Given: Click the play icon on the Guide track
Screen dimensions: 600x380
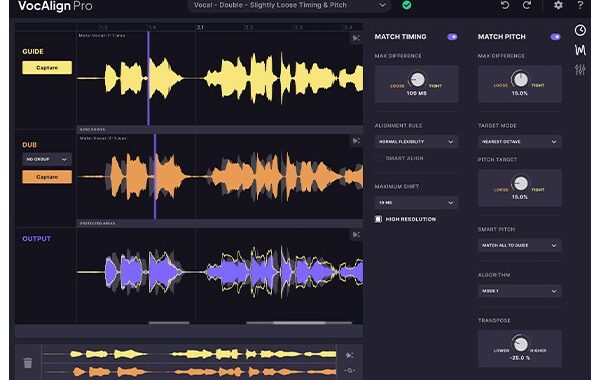Looking at the screenshot, I should pyautogui.click(x=356, y=38).
